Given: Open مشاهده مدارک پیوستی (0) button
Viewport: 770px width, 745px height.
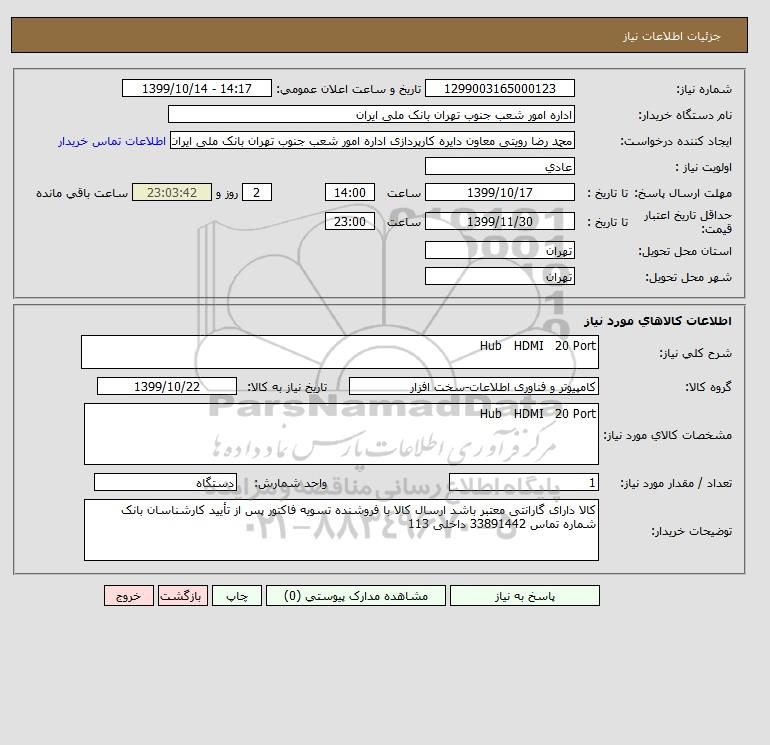Looking at the screenshot, I should tap(356, 596).
